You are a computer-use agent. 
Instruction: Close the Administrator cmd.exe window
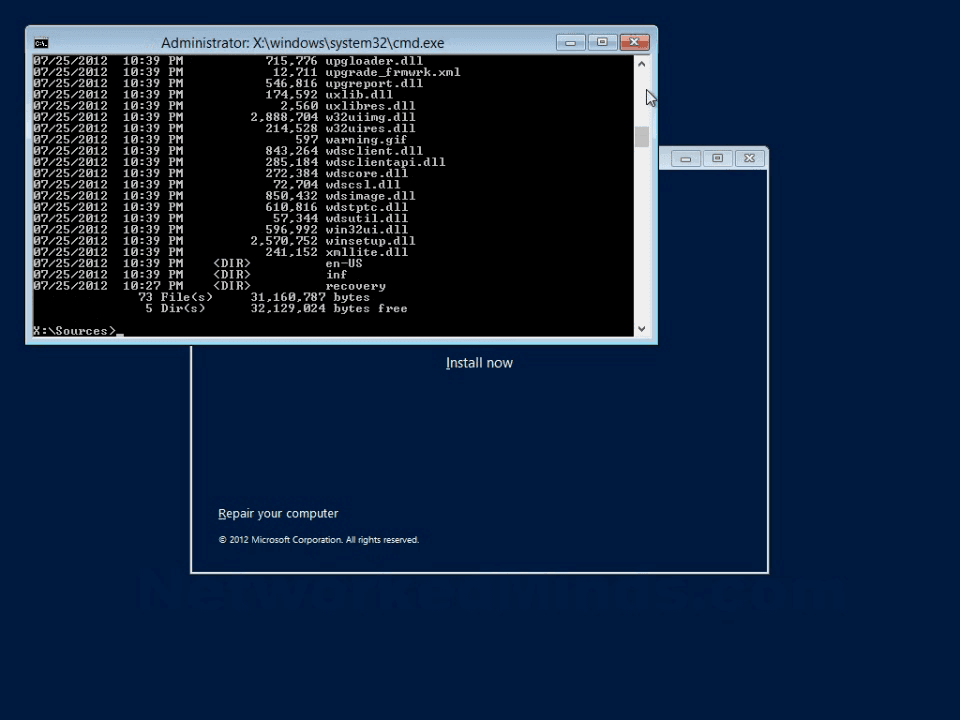[634, 42]
